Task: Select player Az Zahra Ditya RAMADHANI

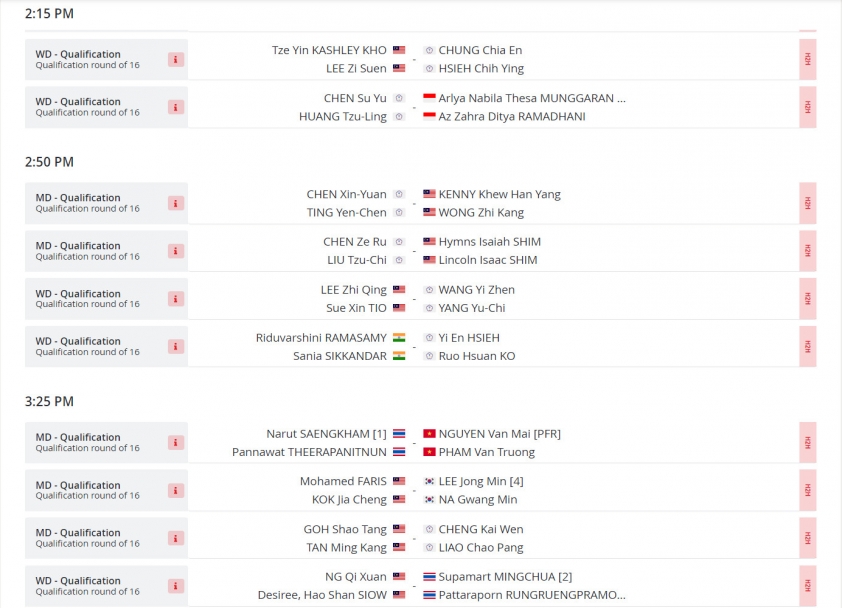Action: coord(512,117)
